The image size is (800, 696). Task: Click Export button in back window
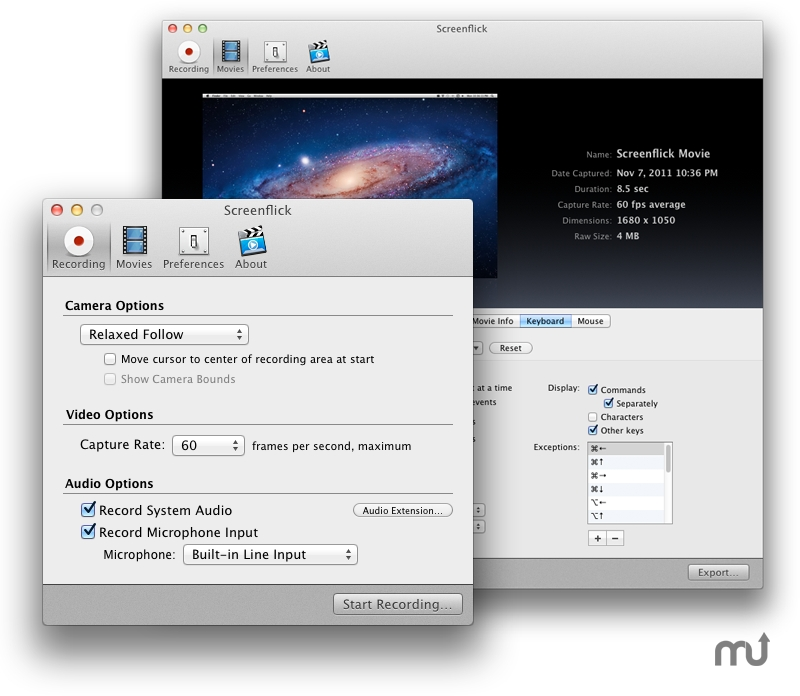(718, 573)
